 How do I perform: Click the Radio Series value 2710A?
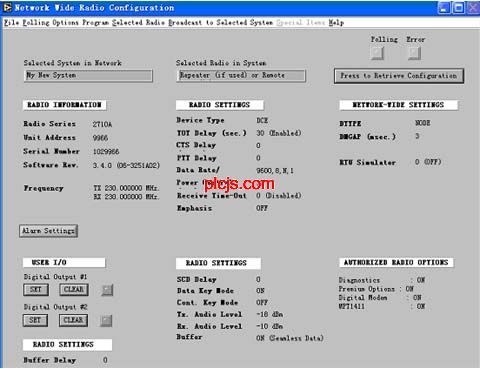tap(102, 124)
